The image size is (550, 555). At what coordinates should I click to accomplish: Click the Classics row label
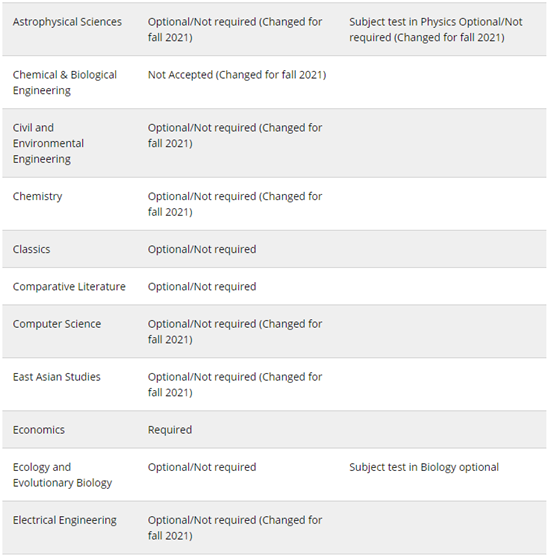31,250
